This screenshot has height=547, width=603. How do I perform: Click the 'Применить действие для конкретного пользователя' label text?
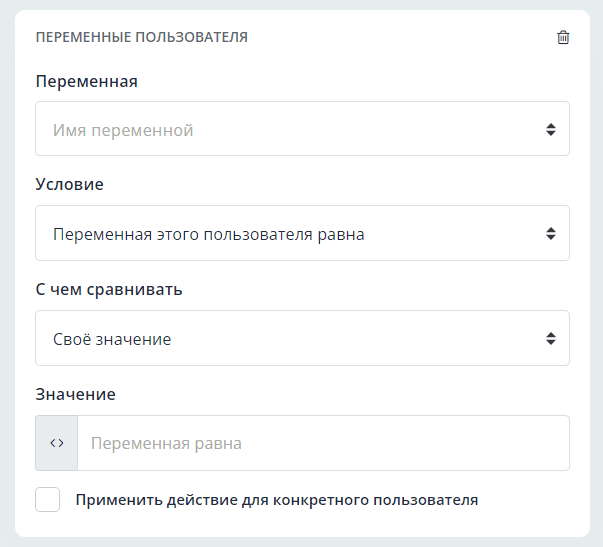pos(277,499)
